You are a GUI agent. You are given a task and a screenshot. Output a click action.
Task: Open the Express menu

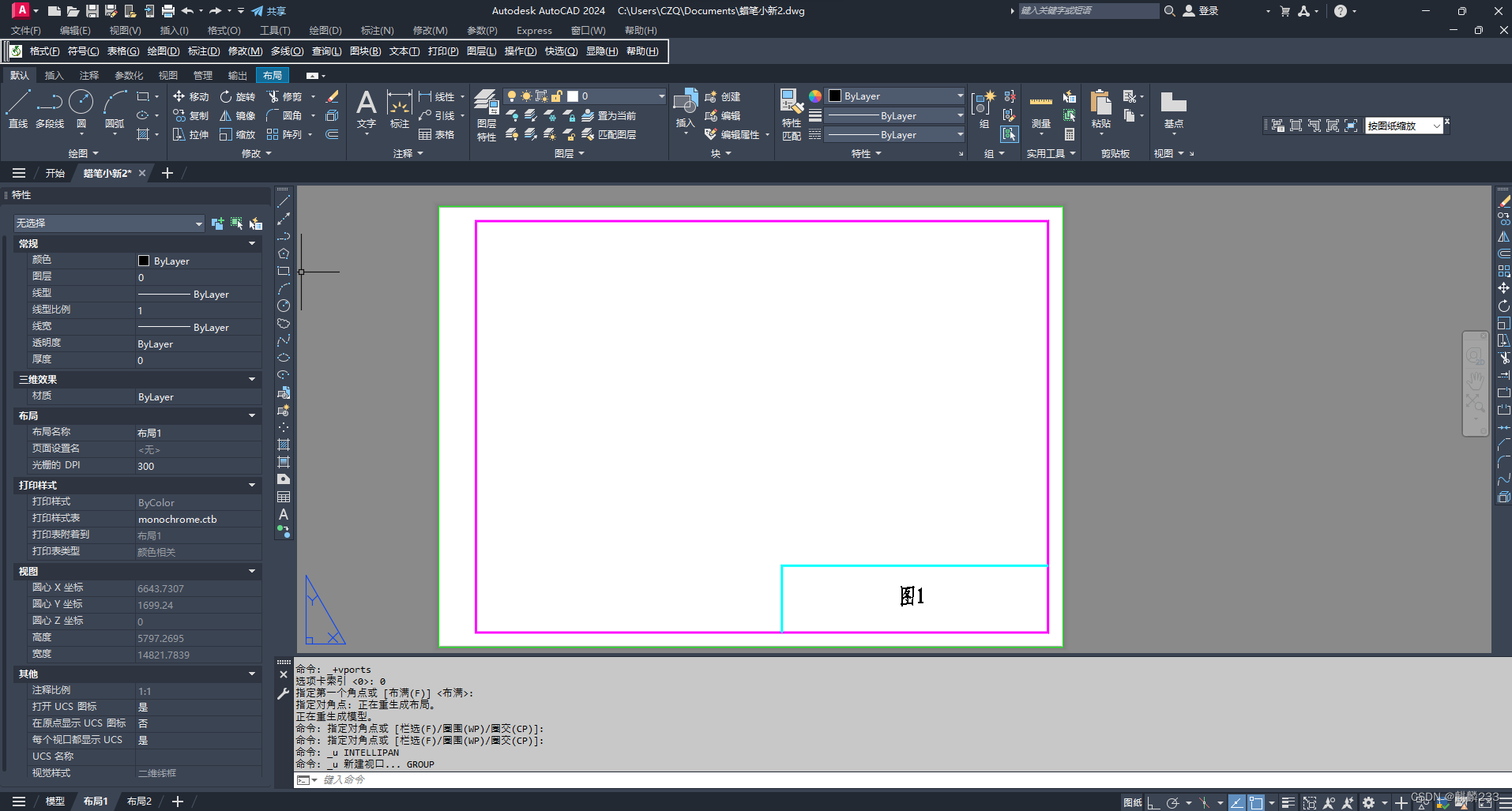[534, 30]
